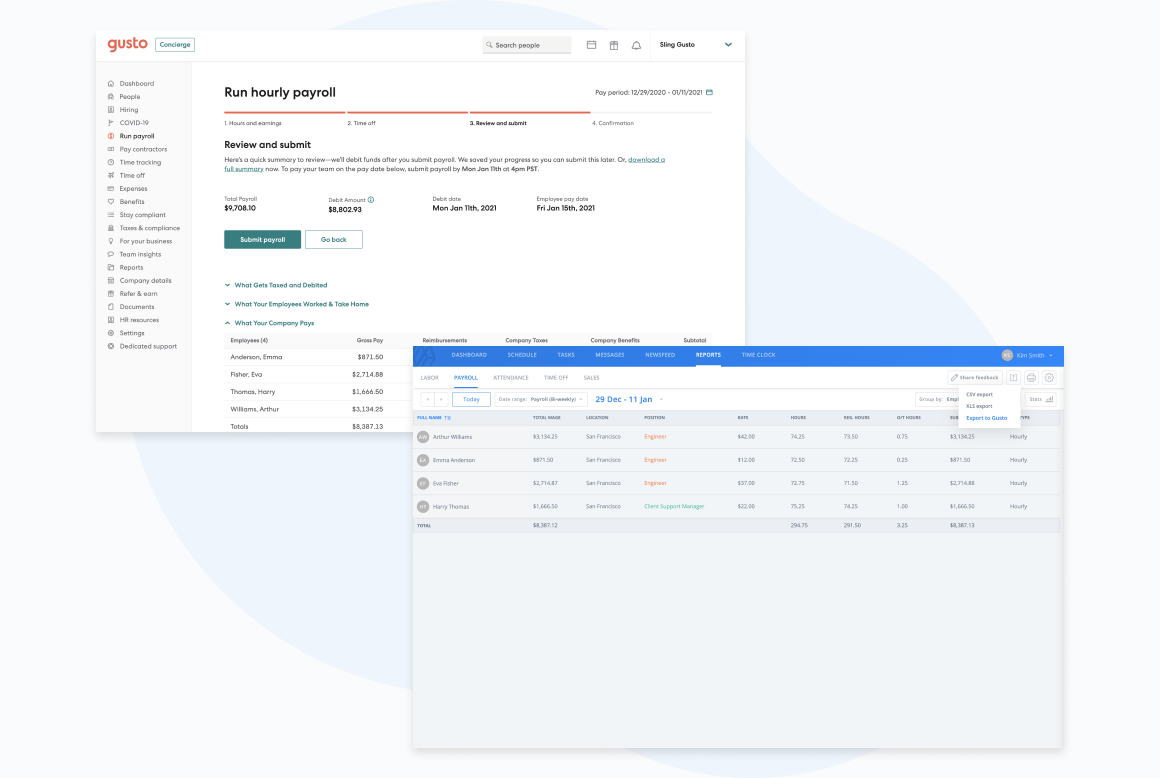Open the Group by dropdown in Sling
This screenshot has height=778, width=1160.
click(x=938, y=399)
